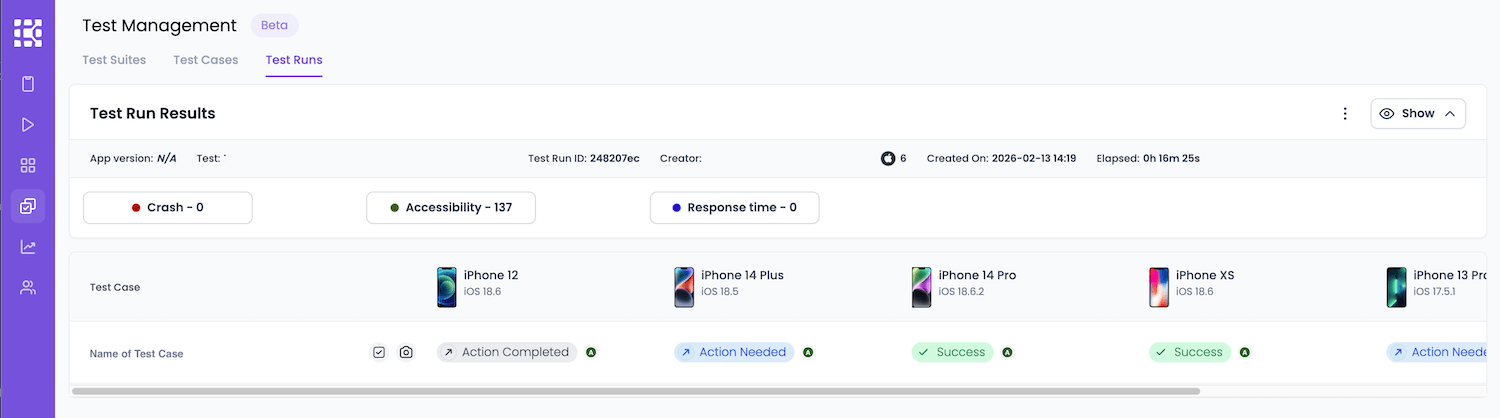Click the iPhone 12 device name
The image size is (1500, 418).
click(x=491, y=275)
